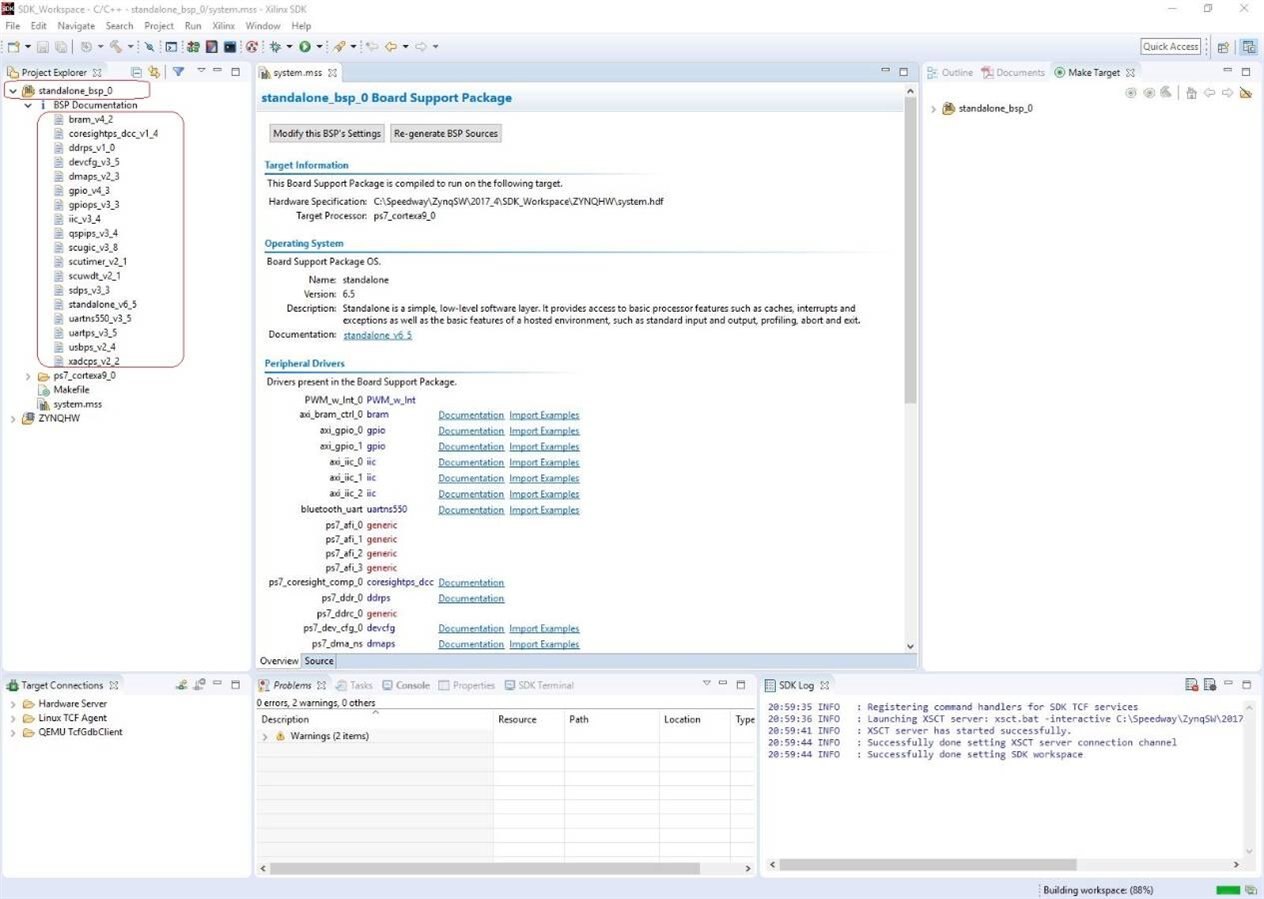Click Modify this BSP's Settings button
Image resolution: width=1264 pixels, height=899 pixels.
point(327,134)
